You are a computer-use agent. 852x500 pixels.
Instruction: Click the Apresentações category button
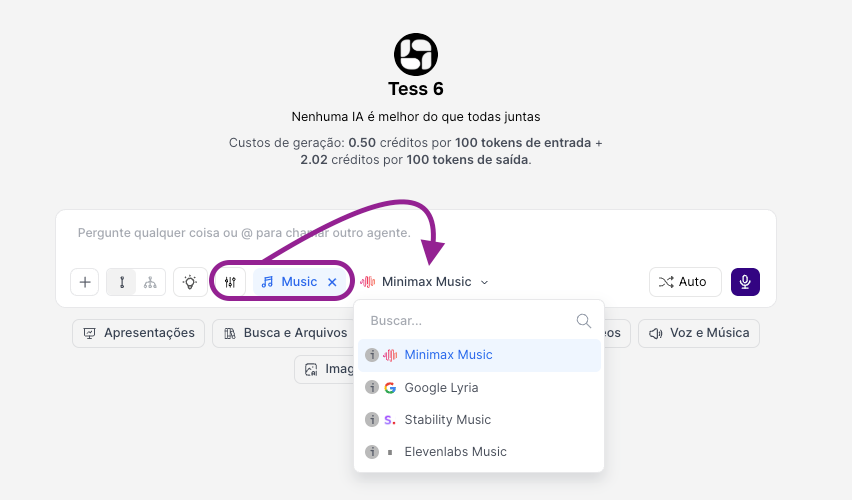(139, 333)
